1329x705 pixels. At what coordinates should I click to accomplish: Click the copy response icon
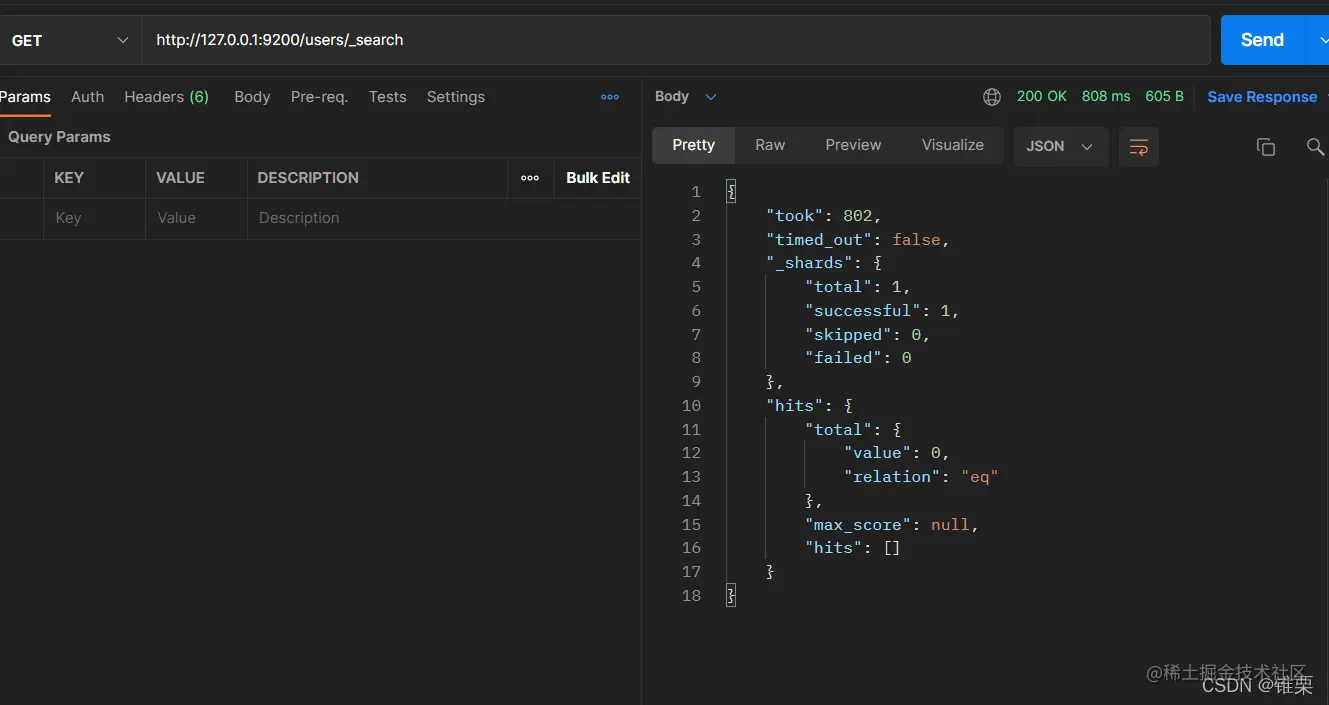1266,147
